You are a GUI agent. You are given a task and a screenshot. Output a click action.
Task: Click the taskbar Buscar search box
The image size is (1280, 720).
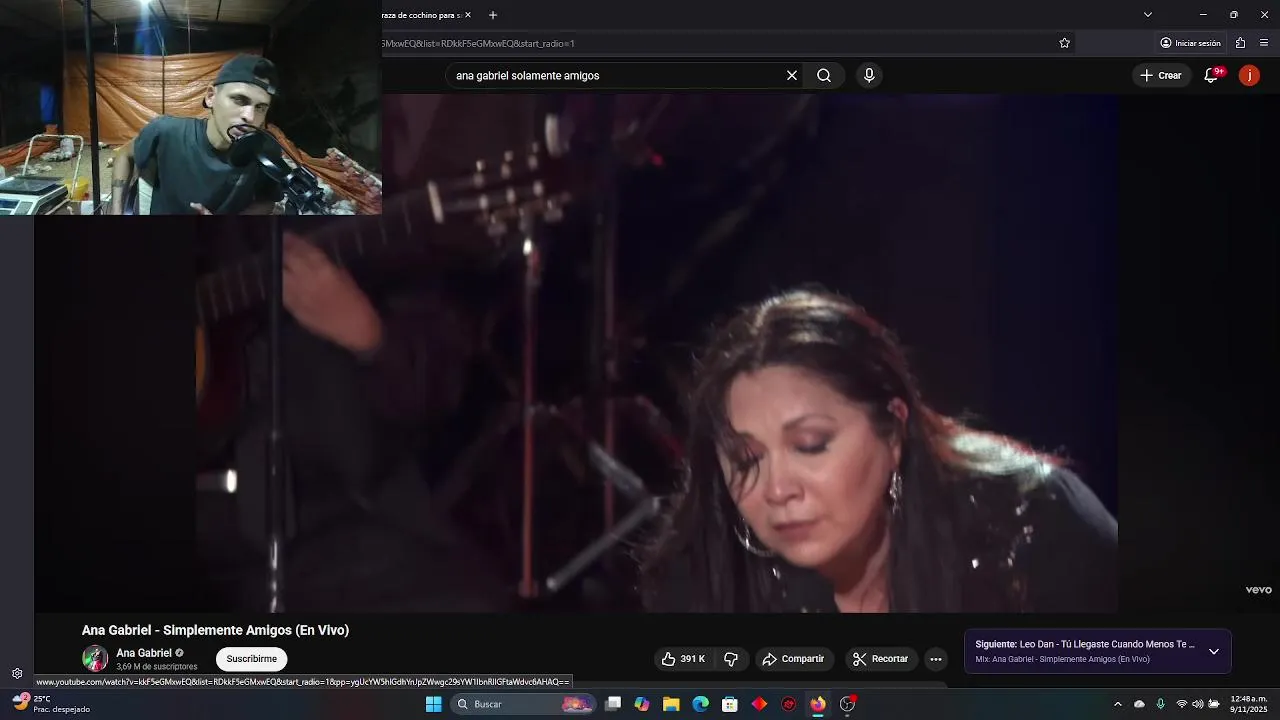(x=523, y=704)
